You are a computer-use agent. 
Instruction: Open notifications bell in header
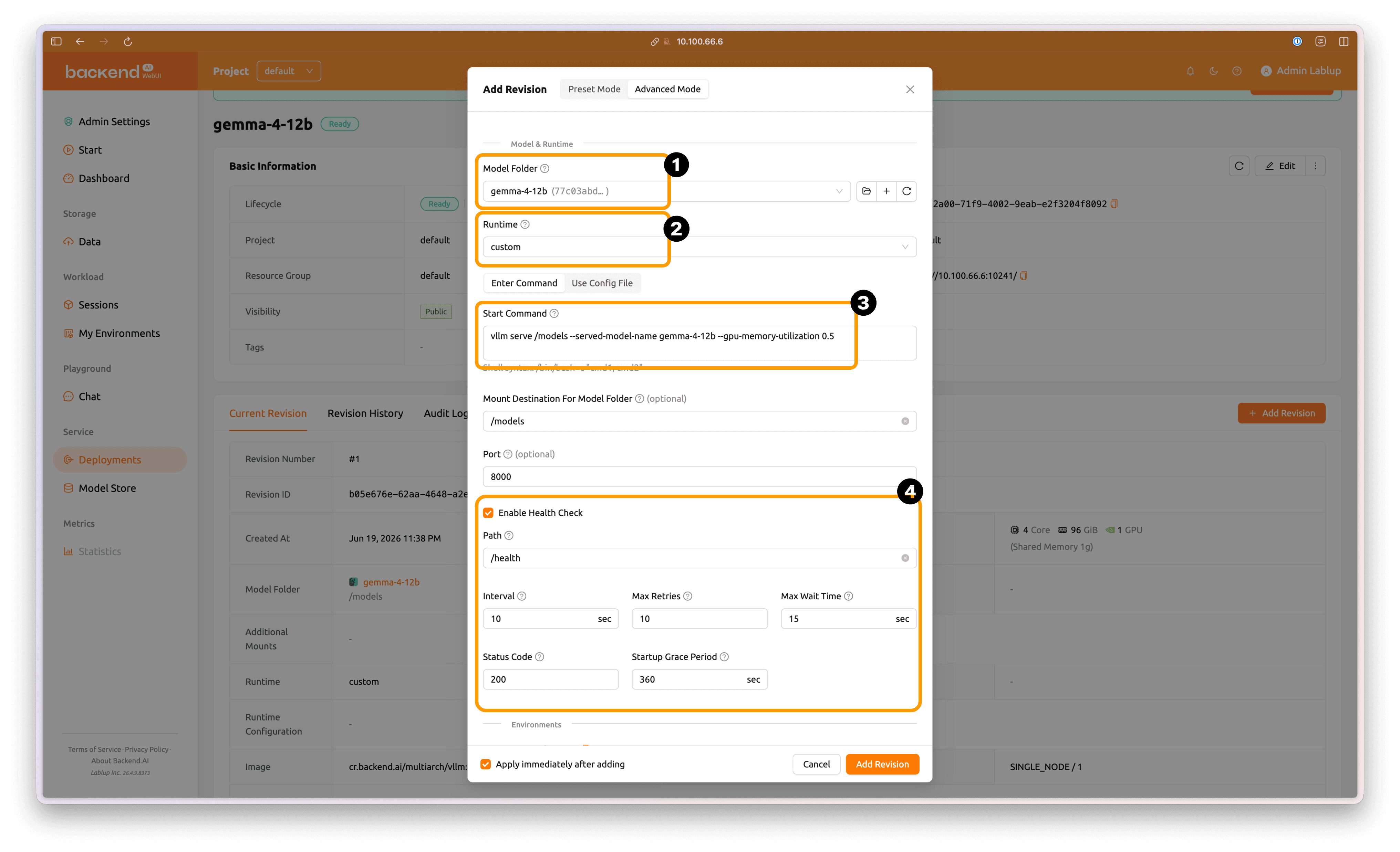(1190, 71)
